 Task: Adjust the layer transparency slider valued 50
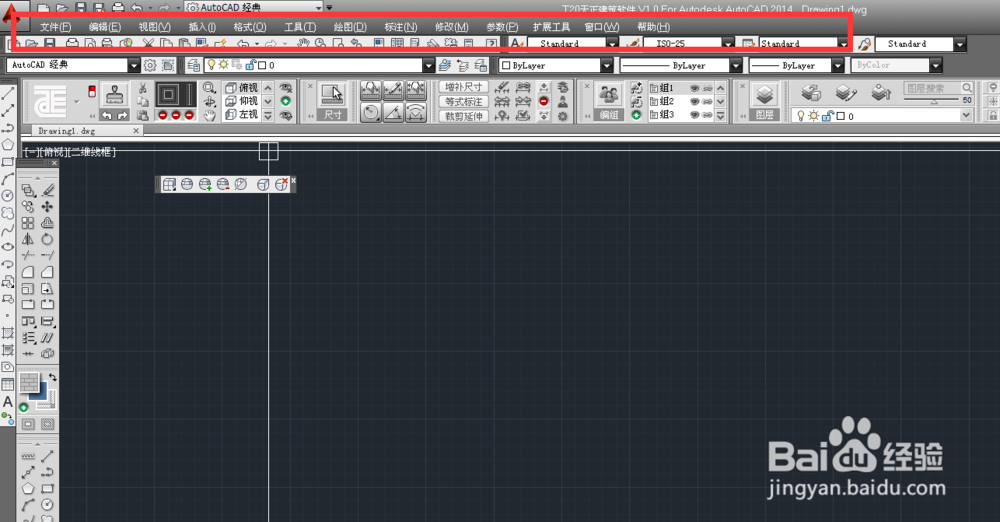pyautogui.click(x=934, y=101)
